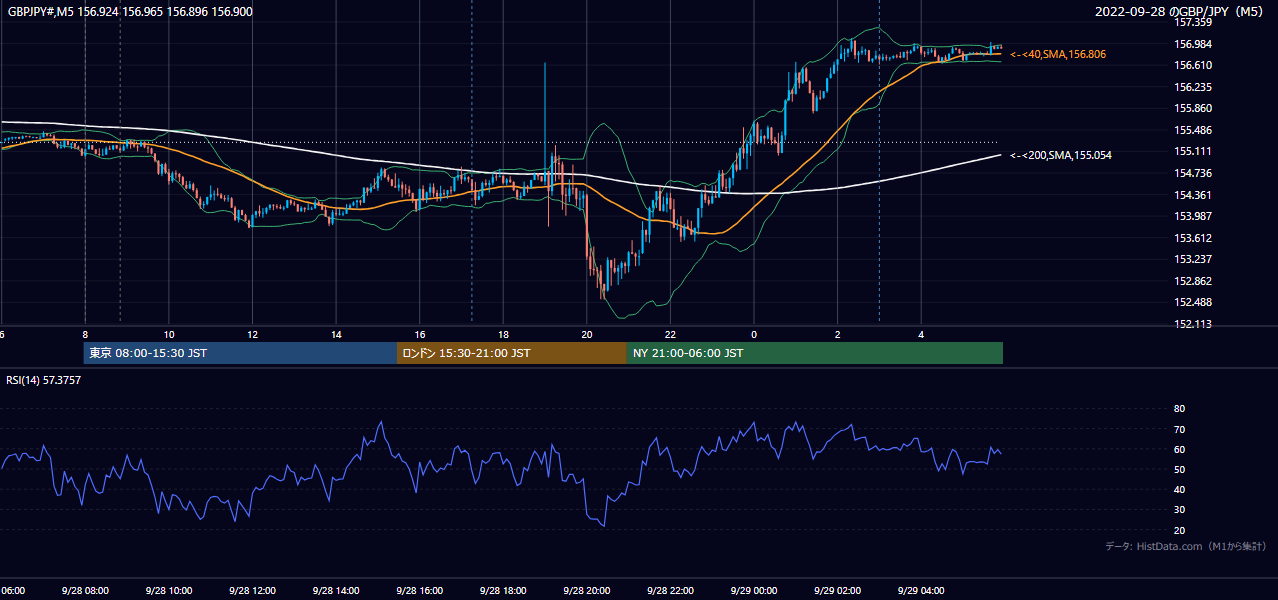
Task: Click the 9/28 10:00 time axis label
Action: 168,590
